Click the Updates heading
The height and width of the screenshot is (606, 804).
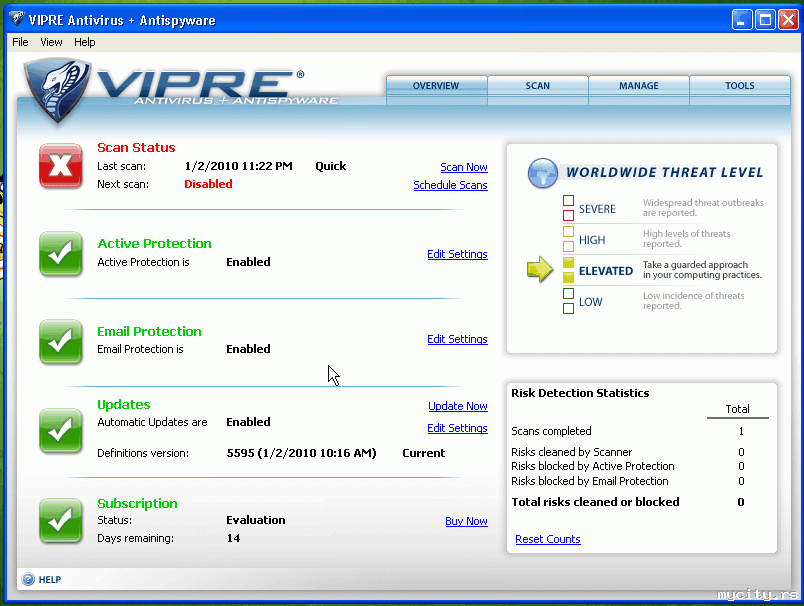click(124, 405)
